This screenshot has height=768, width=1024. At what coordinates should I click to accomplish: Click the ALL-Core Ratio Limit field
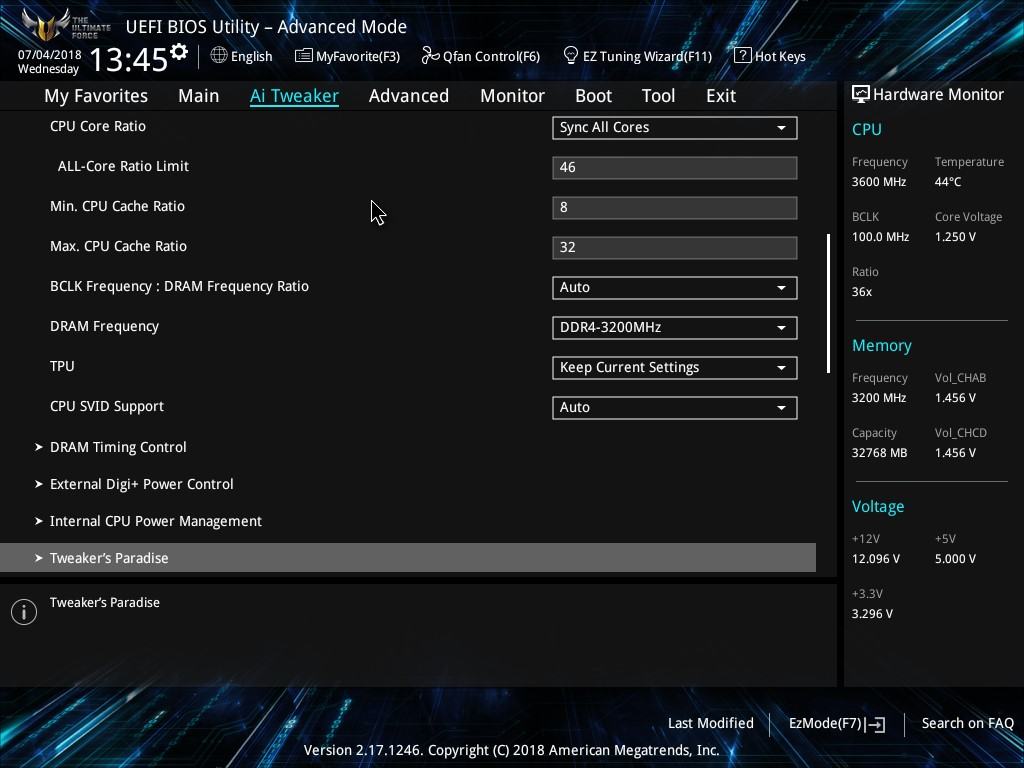[x=675, y=167]
